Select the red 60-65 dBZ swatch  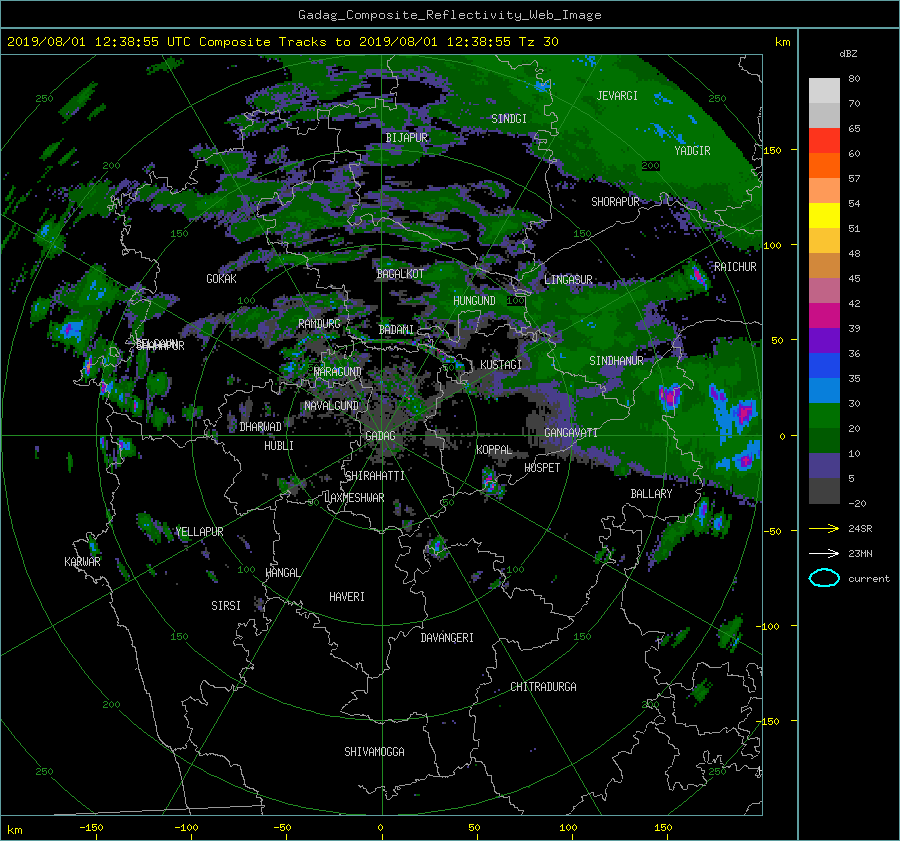(x=824, y=141)
